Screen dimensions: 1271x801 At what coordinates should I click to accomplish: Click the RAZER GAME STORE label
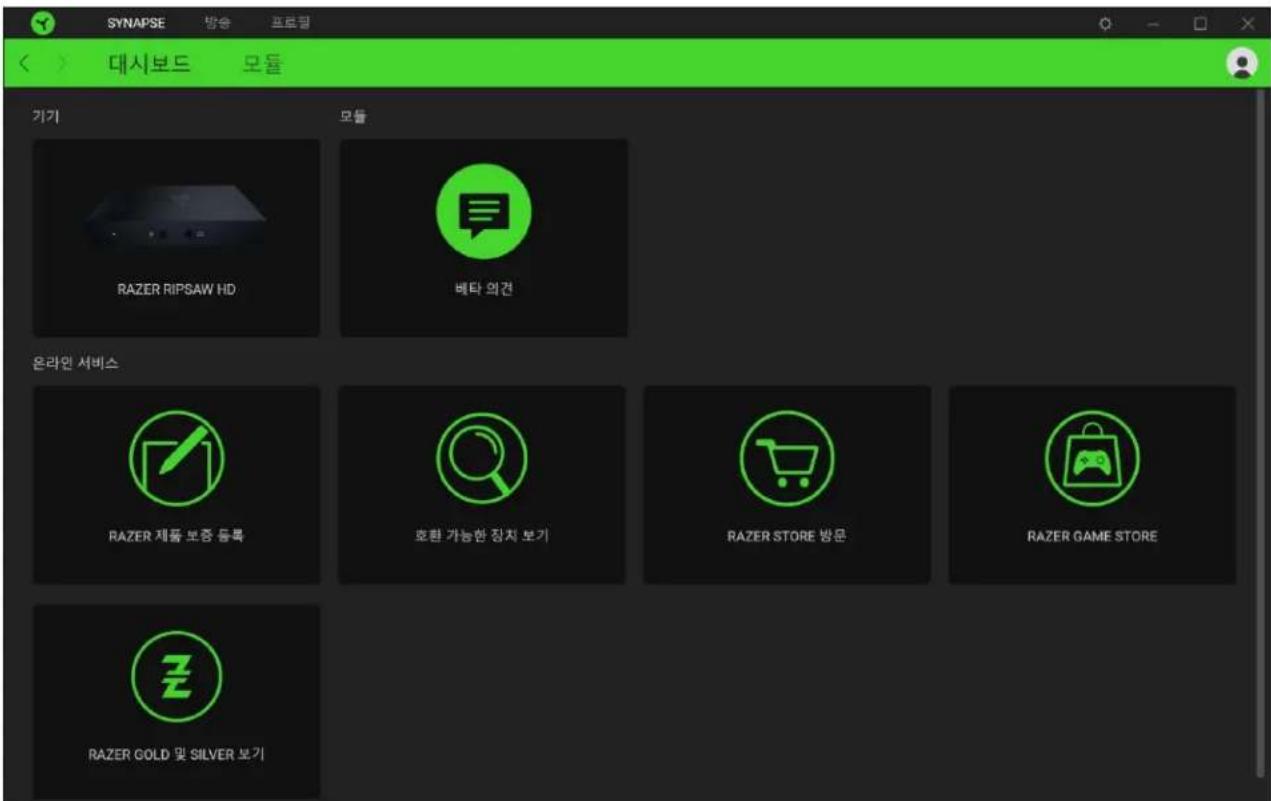1092,536
